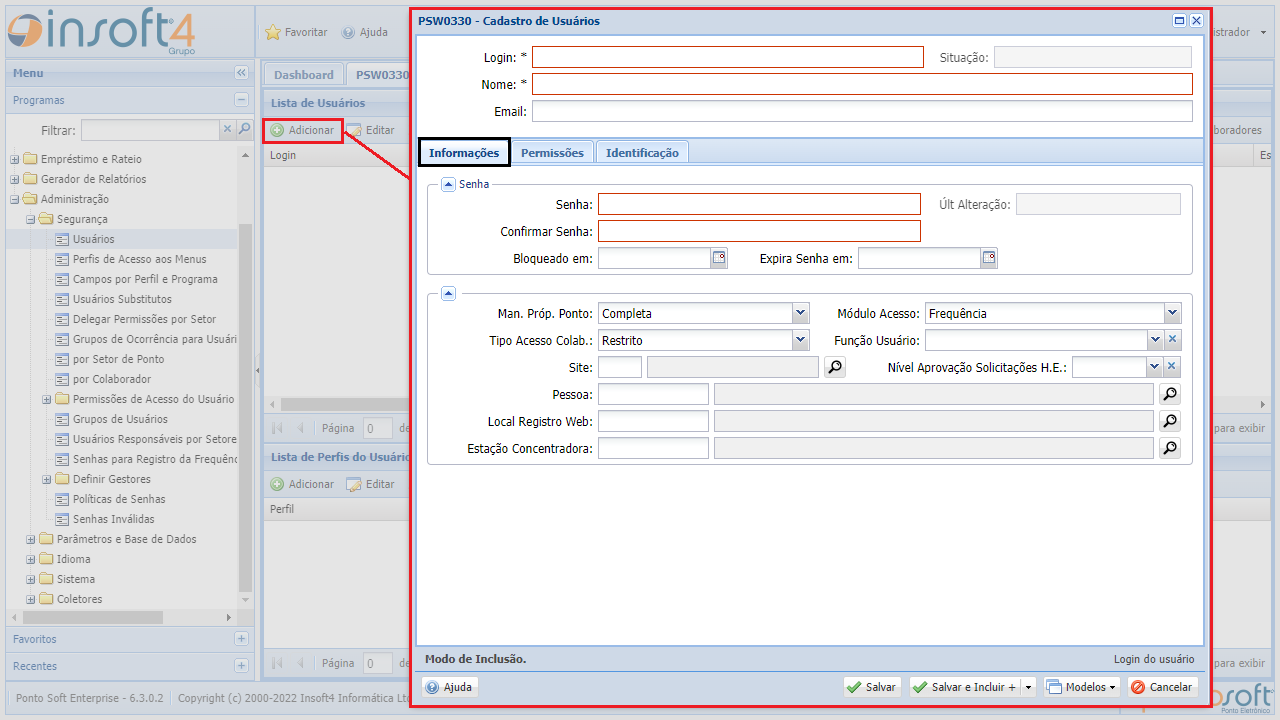Clear the Função Usuário field with X icon
Image resolution: width=1280 pixels, height=720 pixels.
pyautogui.click(x=1173, y=340)
